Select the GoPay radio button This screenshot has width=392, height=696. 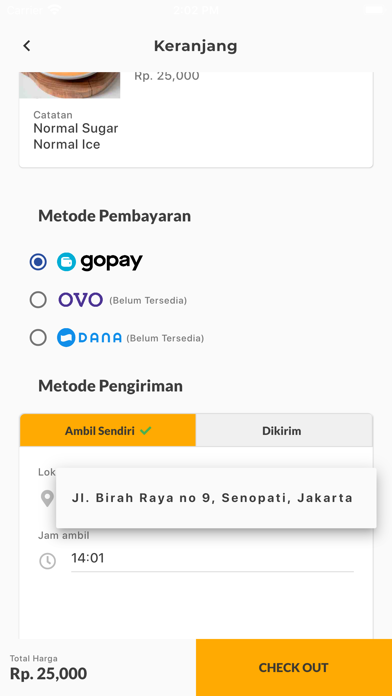(x=38, y=262)
